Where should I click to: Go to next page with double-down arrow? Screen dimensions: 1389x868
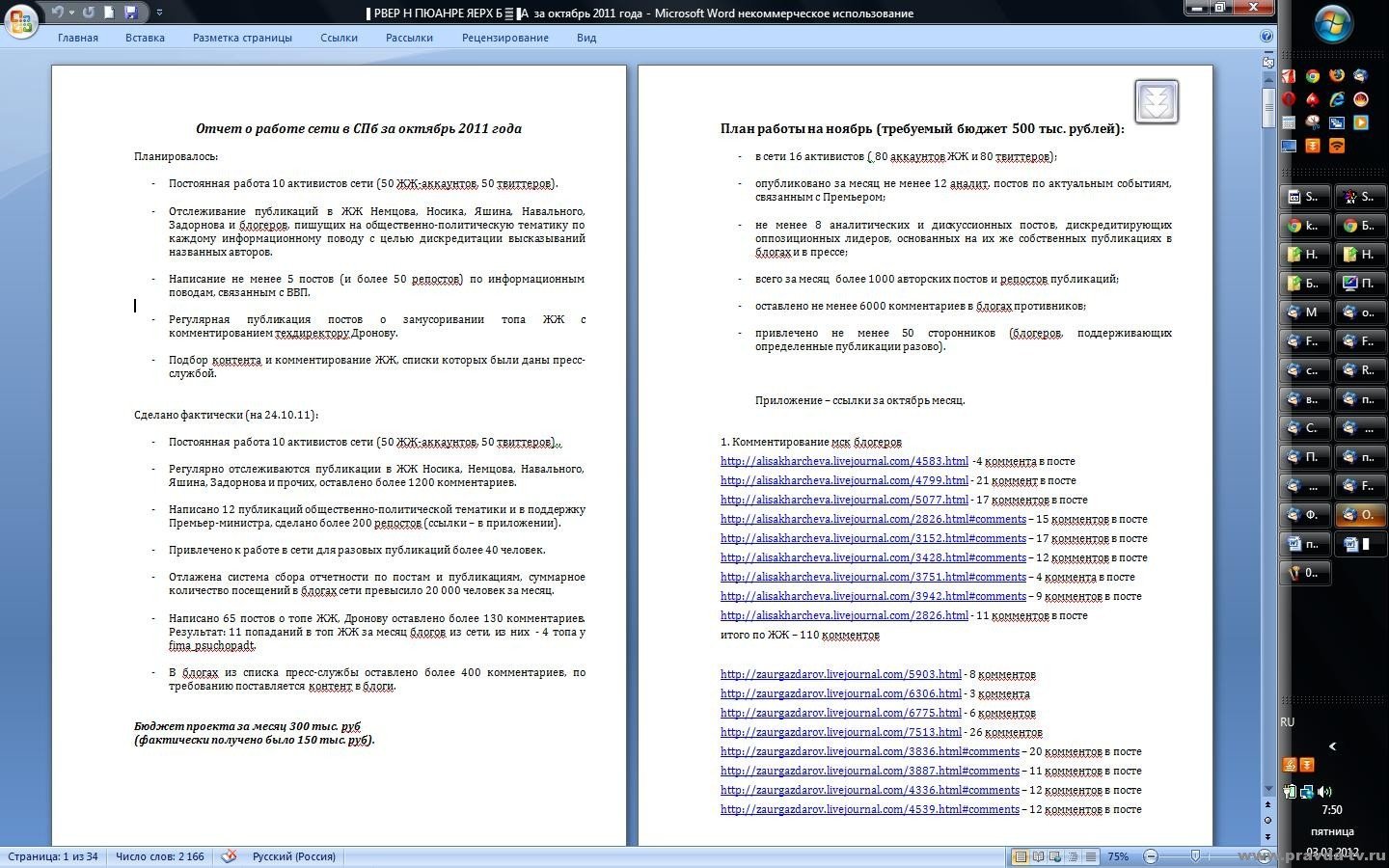point(1268,836)
